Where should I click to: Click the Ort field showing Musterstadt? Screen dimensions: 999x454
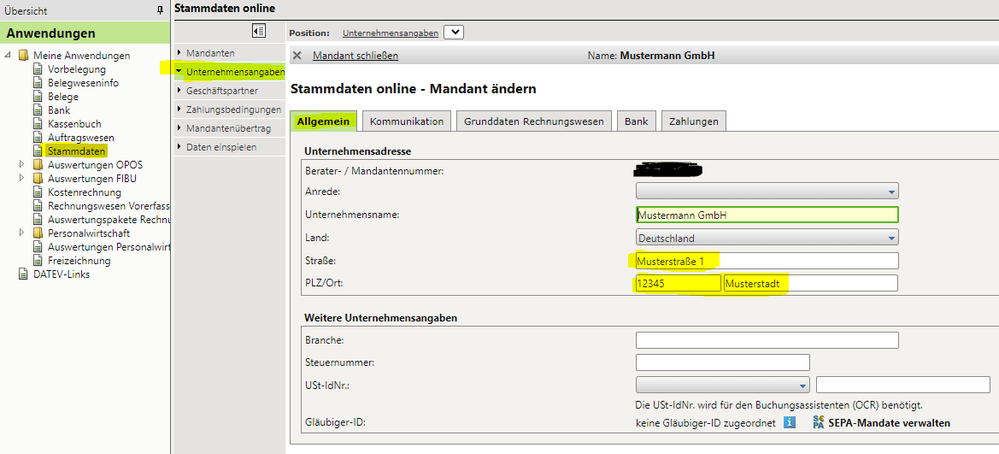(811, 283)
